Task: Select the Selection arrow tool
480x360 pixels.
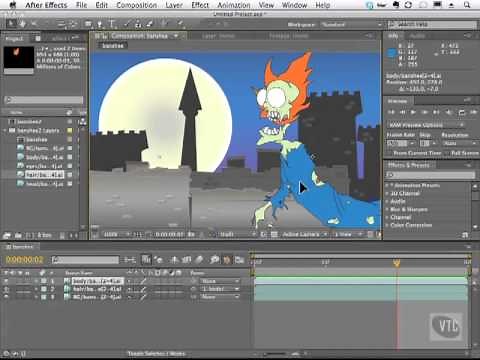Action: click(11, 24)
